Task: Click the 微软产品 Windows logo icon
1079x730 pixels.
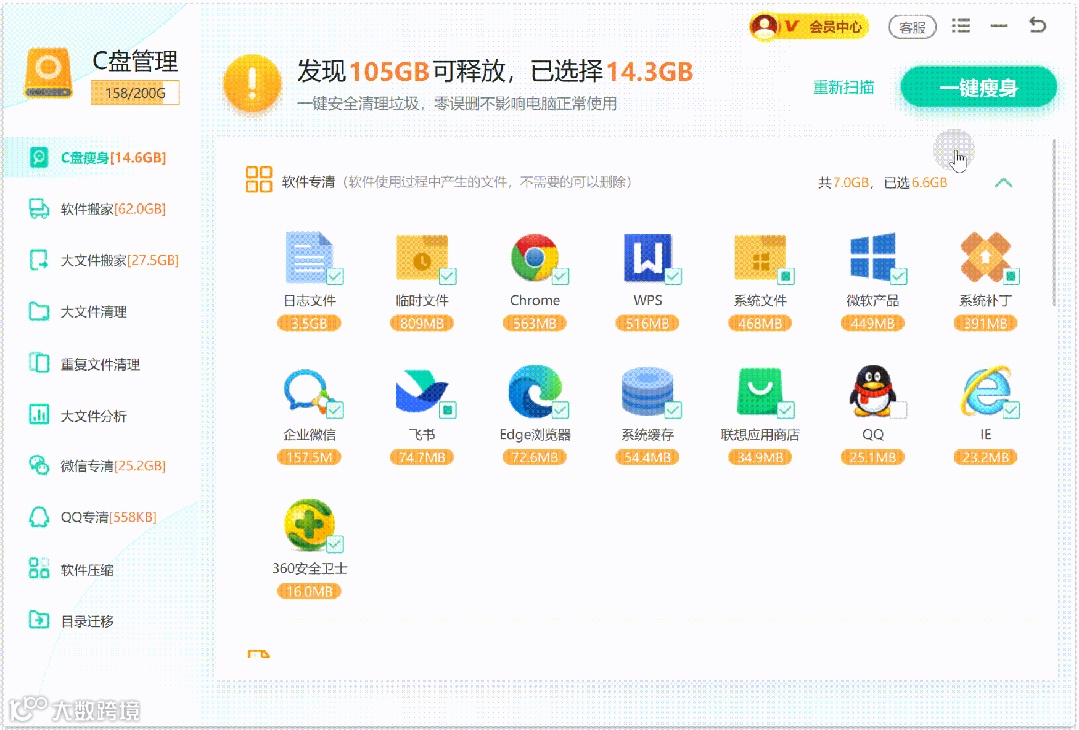Action: click(873, 257)
